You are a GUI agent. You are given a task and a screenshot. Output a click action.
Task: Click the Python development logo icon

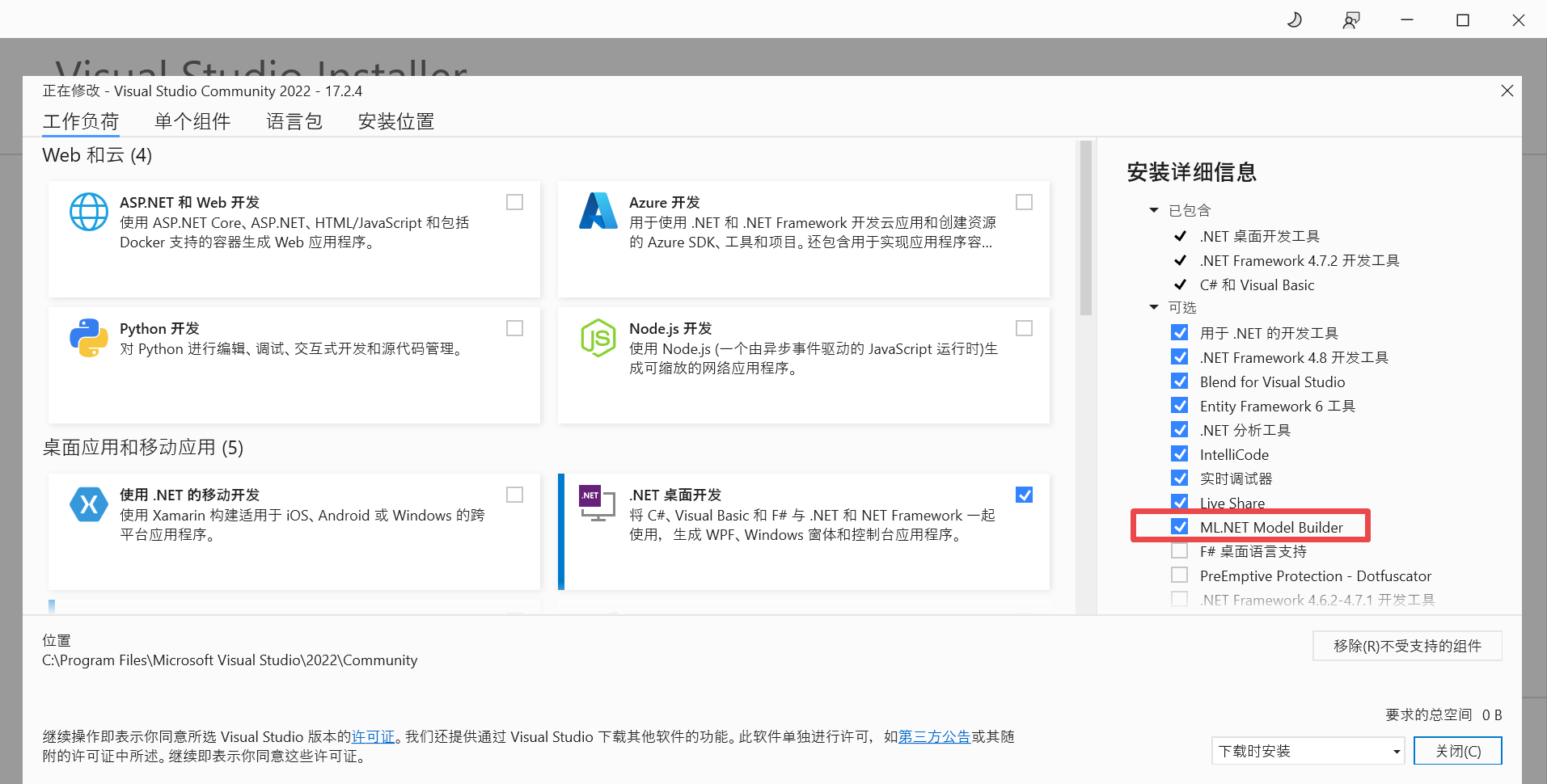pyautogui.click(x=88, y=338)
